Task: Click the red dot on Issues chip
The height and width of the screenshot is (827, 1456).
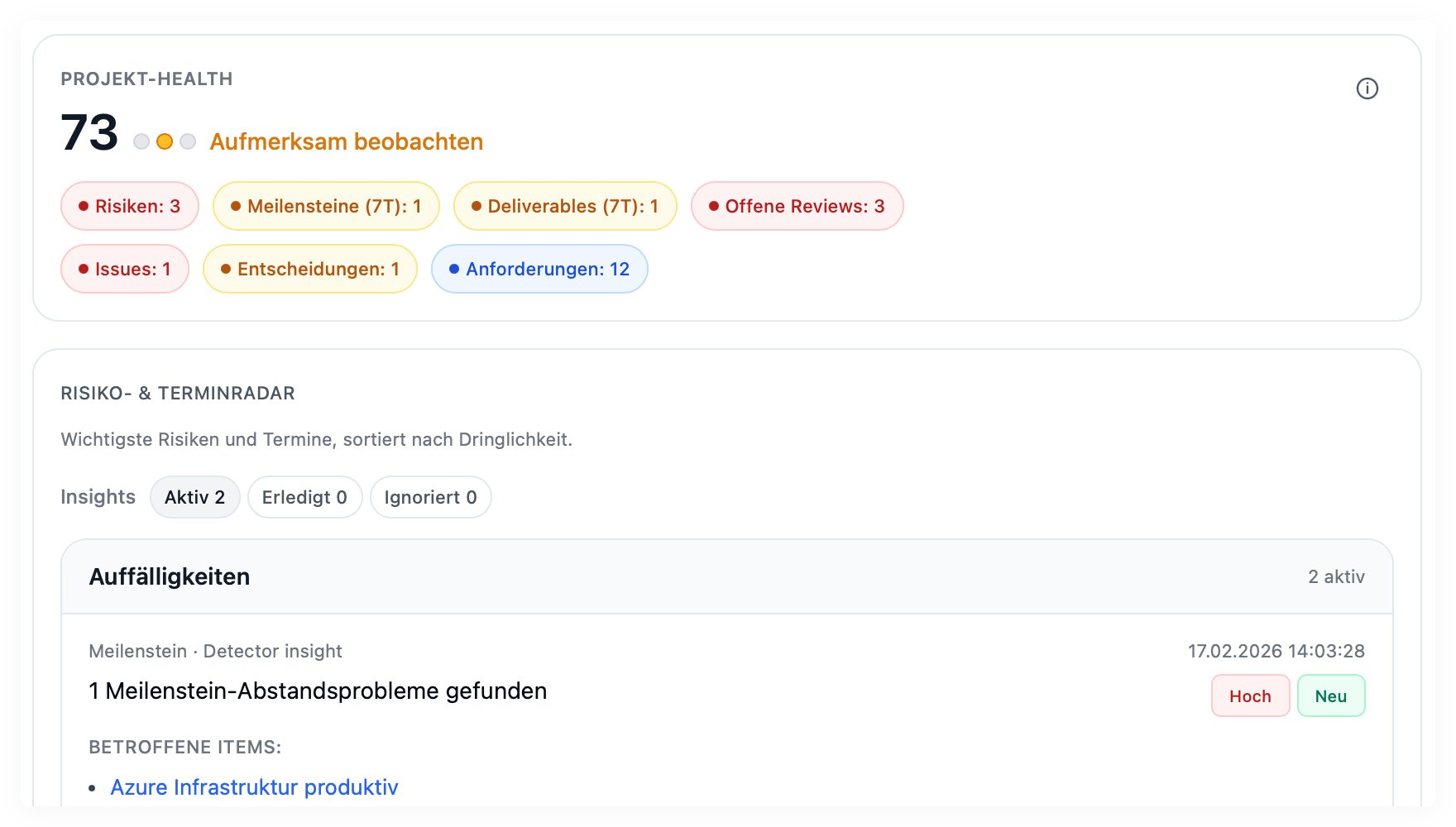Action: click(x=82, y=268)
